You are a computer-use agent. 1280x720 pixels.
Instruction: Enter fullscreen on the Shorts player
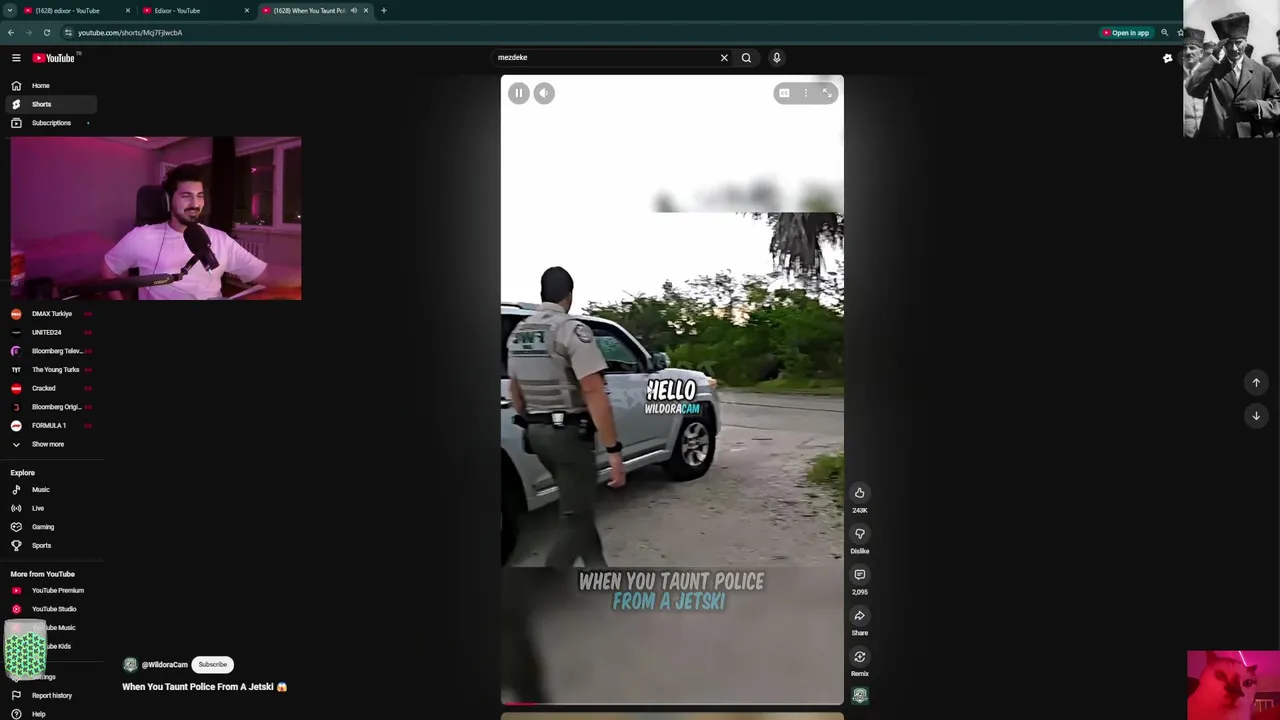(x=827, y=93)
